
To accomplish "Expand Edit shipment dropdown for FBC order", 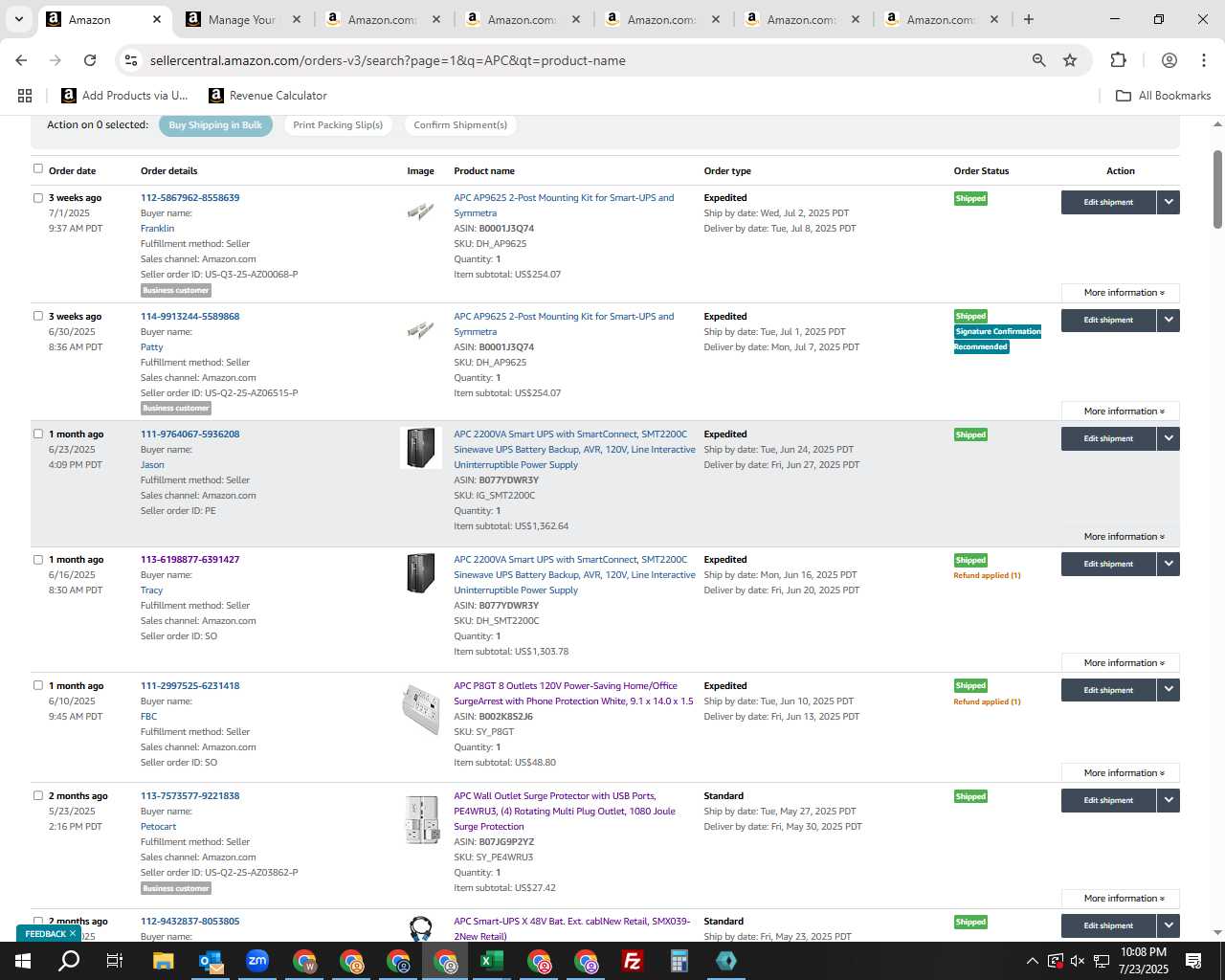I will [x=1169, y=690].
